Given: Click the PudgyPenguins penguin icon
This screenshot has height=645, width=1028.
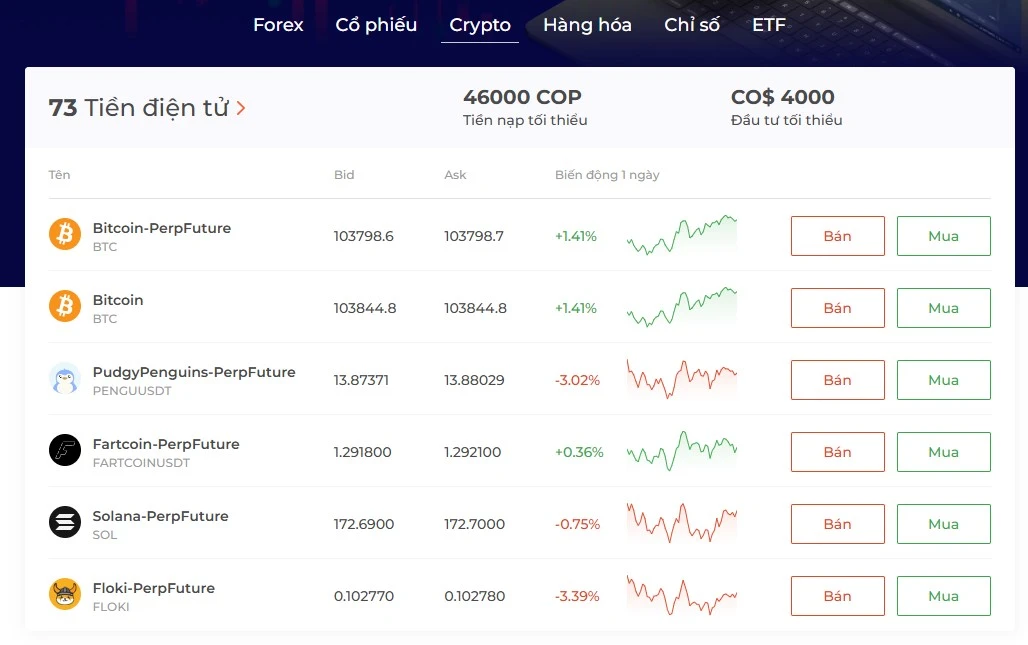Looking at the screenshot, I should click(x=65, y=379).
